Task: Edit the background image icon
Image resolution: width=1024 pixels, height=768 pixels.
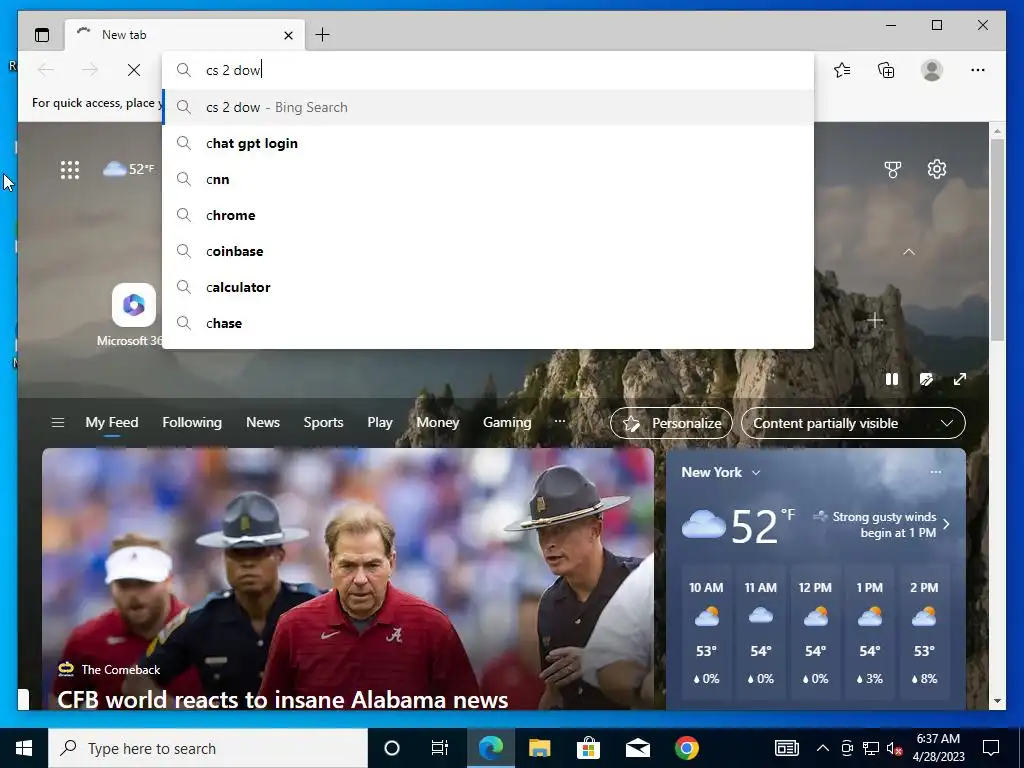Action: (926, 379)
